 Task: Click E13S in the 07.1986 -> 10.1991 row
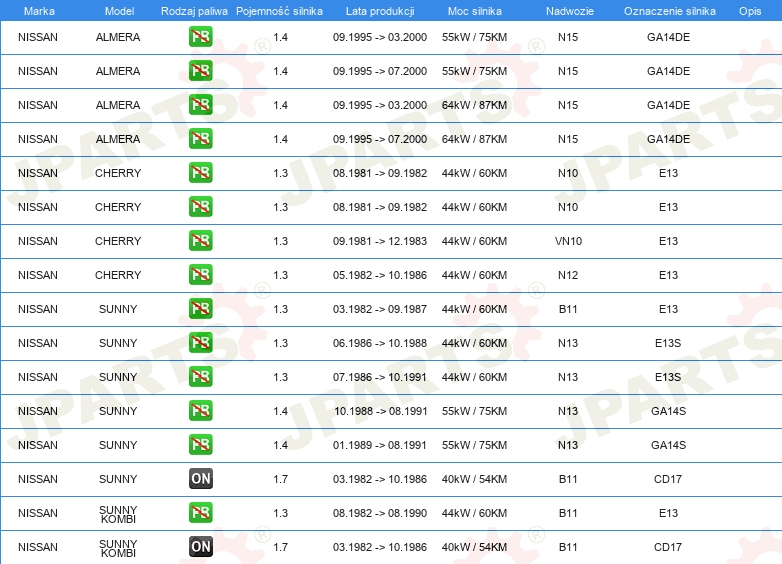(668, 377)
